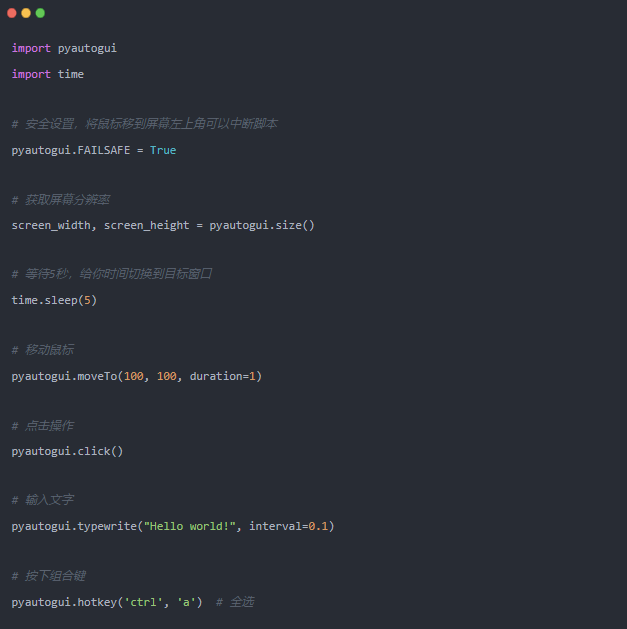Click the line 'import pyautogui'

click(64, 49)
